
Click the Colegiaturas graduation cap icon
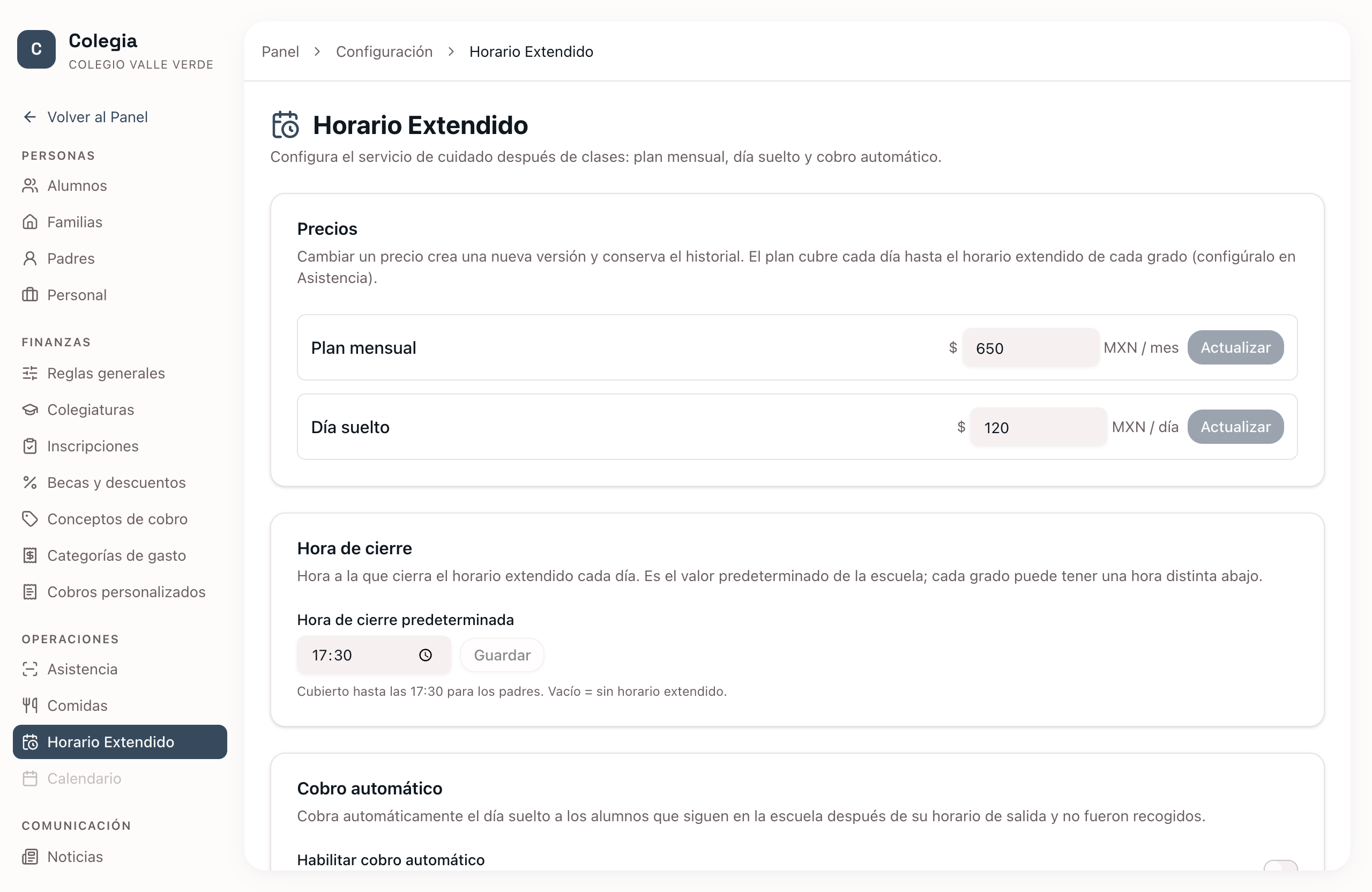(30, 410)
